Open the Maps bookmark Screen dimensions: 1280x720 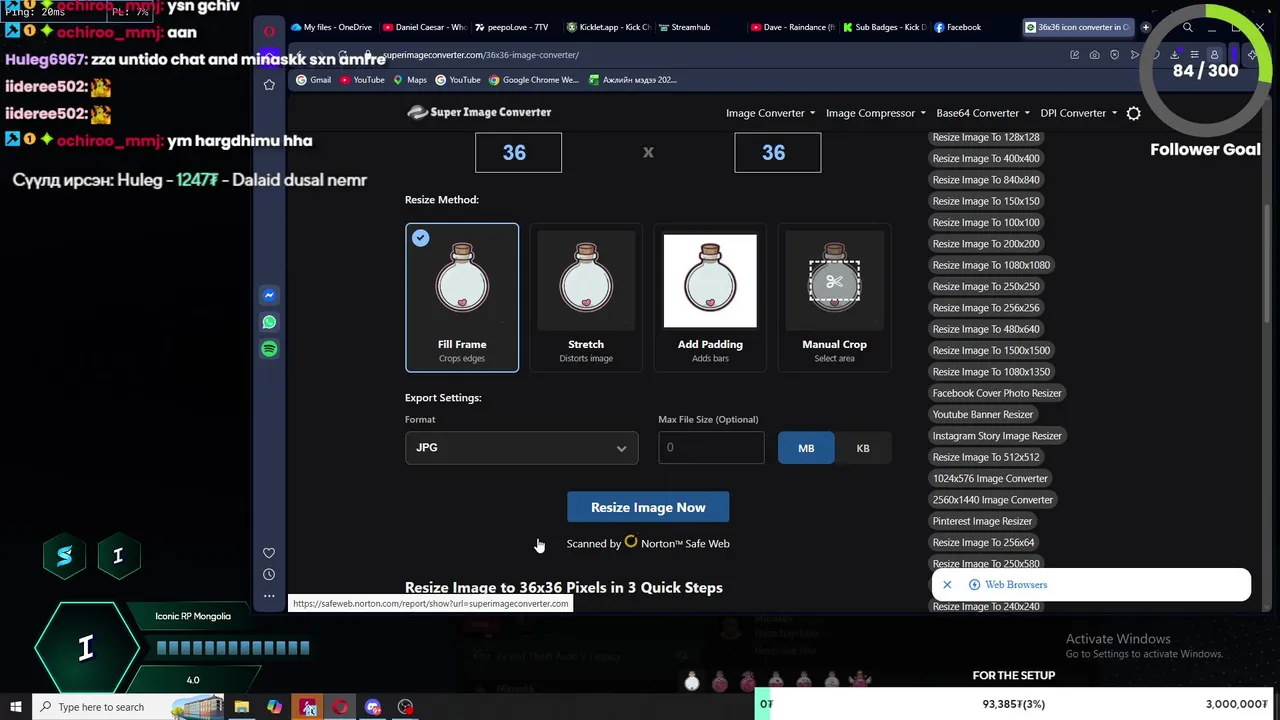(410, 80)
